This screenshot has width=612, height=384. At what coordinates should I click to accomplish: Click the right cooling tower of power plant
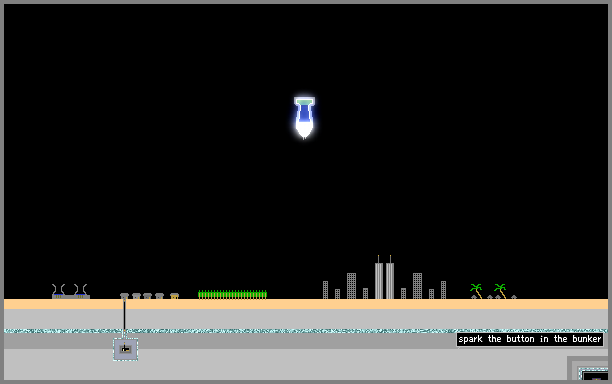coord(81,291)
